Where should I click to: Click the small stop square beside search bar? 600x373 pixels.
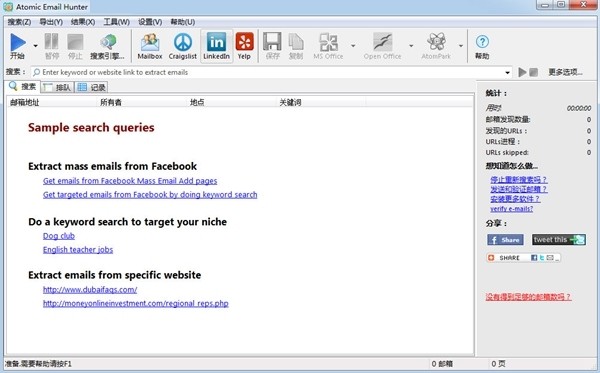tap(533, 72)
